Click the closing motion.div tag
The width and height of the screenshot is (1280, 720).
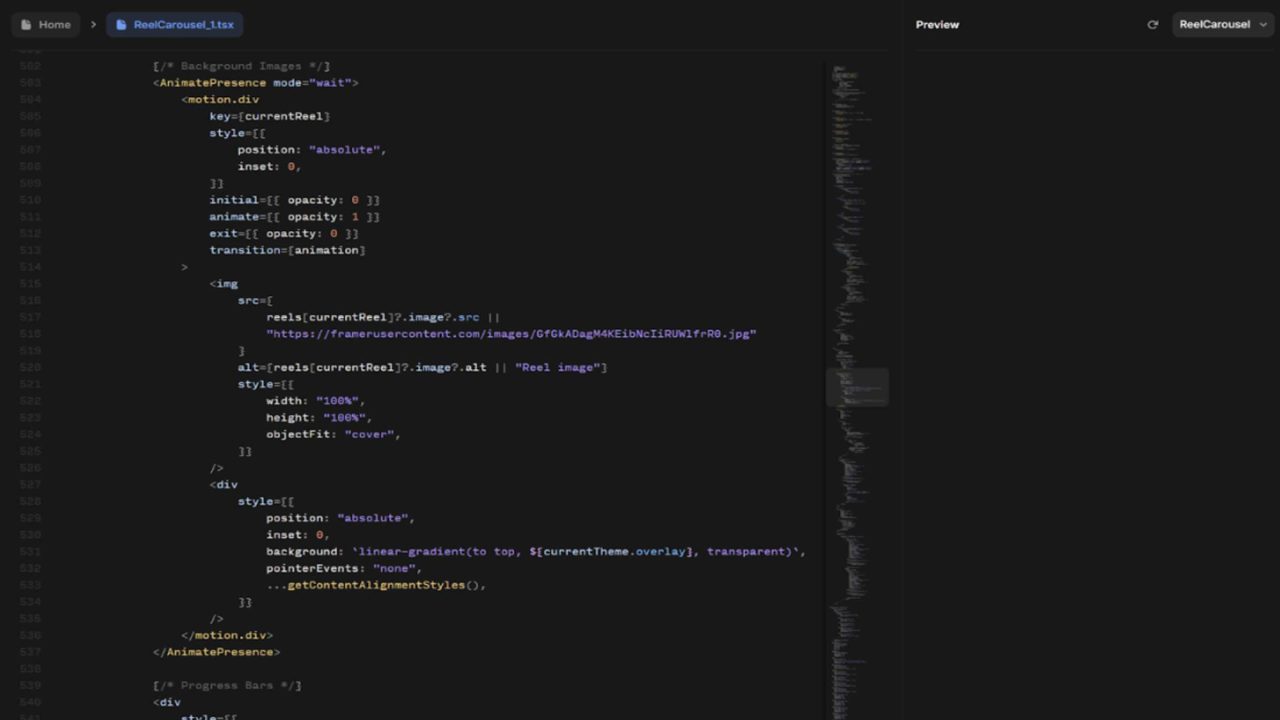[227, 635]
